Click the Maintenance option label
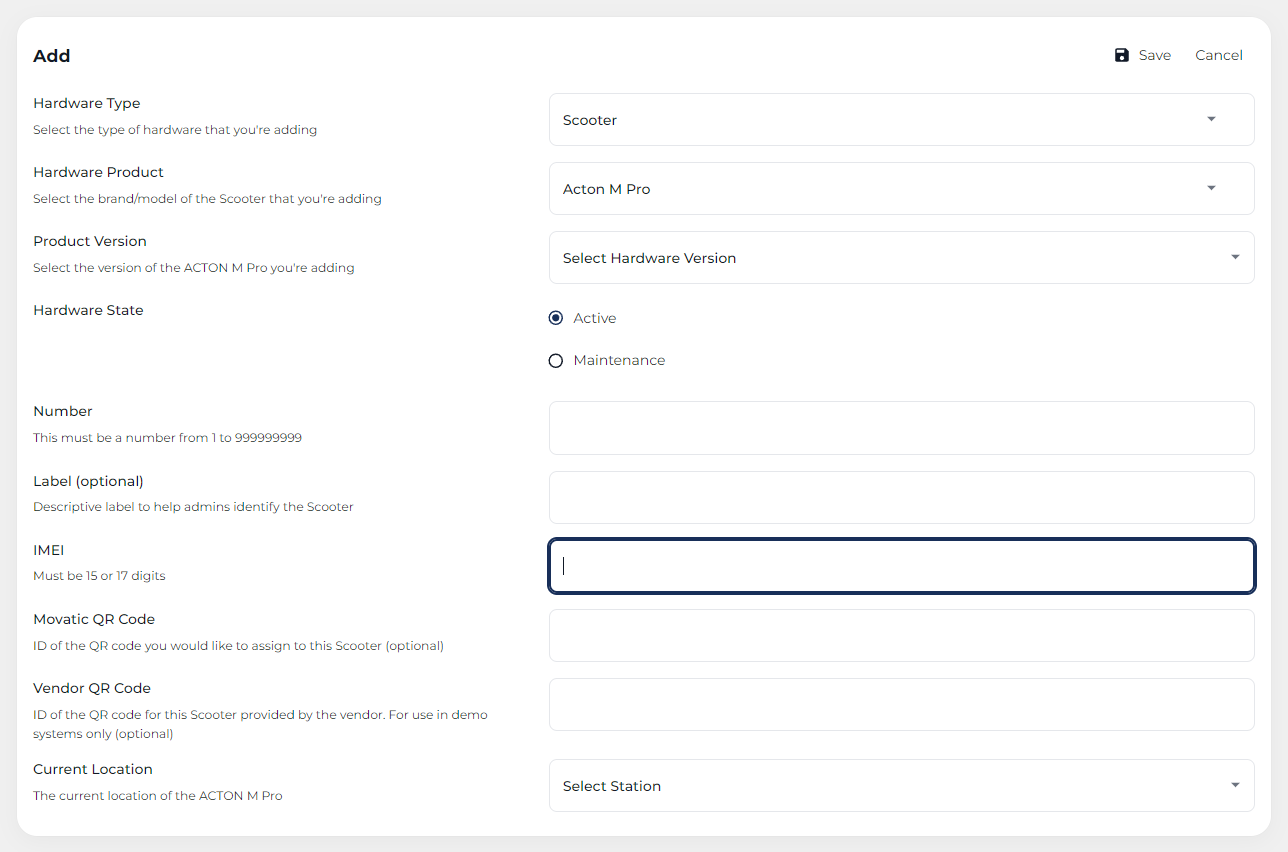 (619, 360)
